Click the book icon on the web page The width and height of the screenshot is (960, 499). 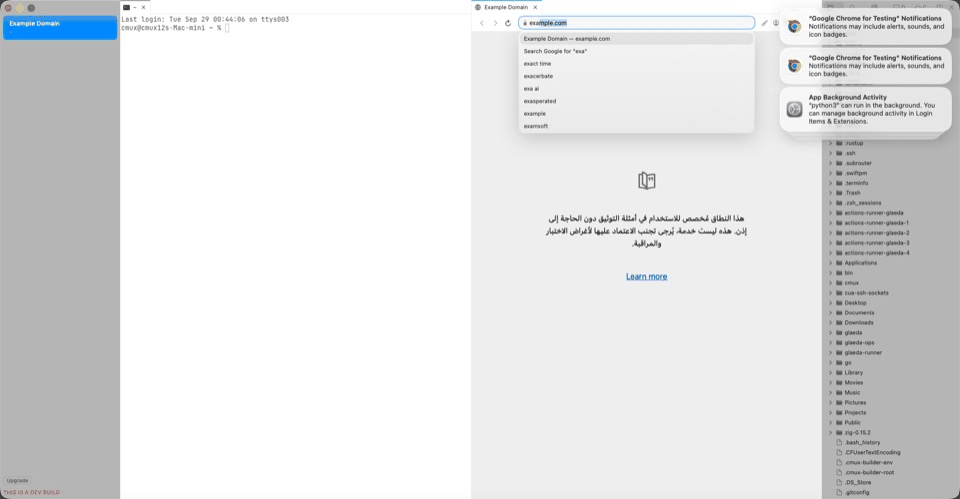tap(647, 181)
